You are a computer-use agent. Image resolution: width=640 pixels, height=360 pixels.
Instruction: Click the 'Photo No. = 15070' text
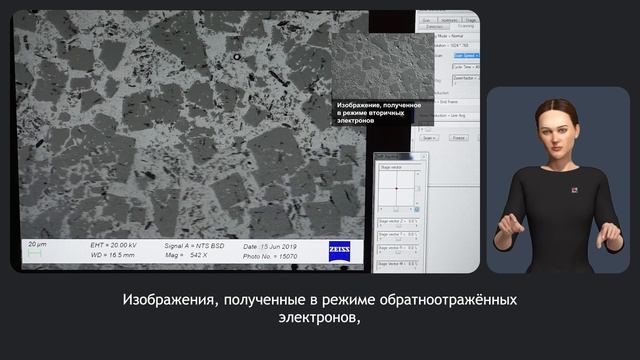[x=270, y=256]
